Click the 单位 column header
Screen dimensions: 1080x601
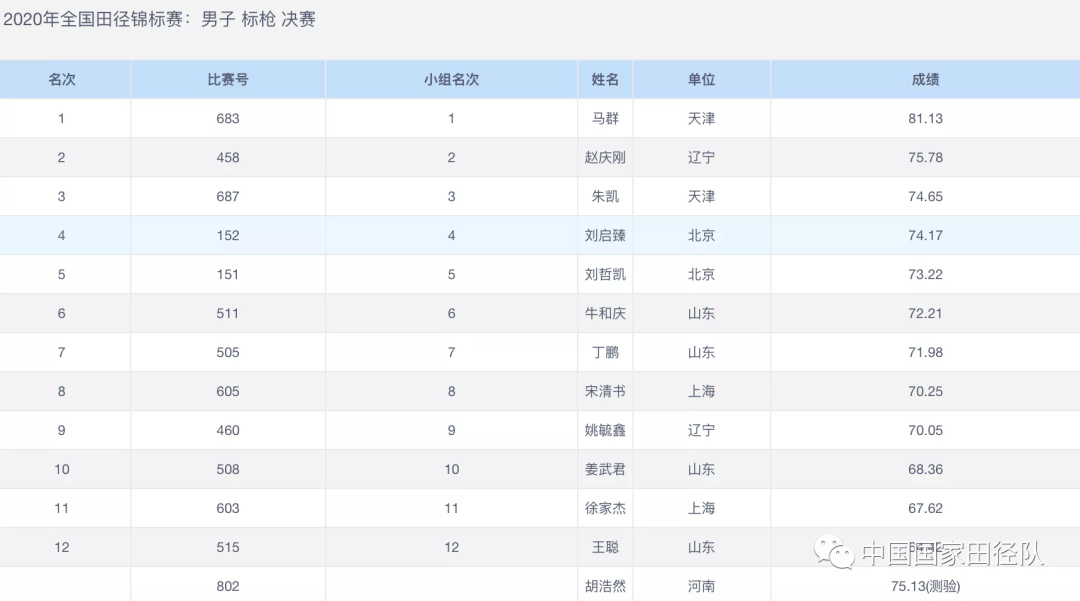click(x=701, y=79)
